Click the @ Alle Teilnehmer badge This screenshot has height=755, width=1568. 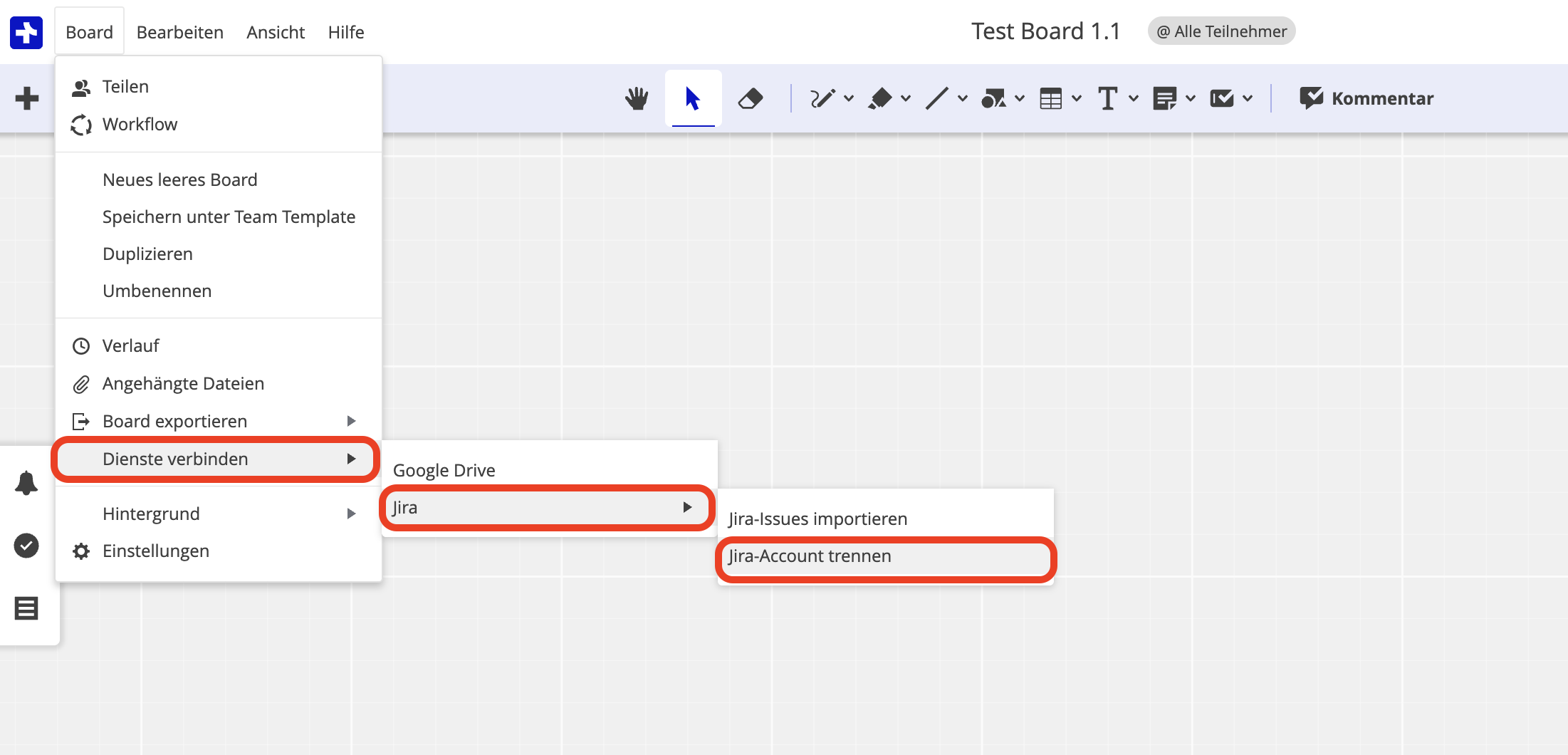[x=1221, y=31]
